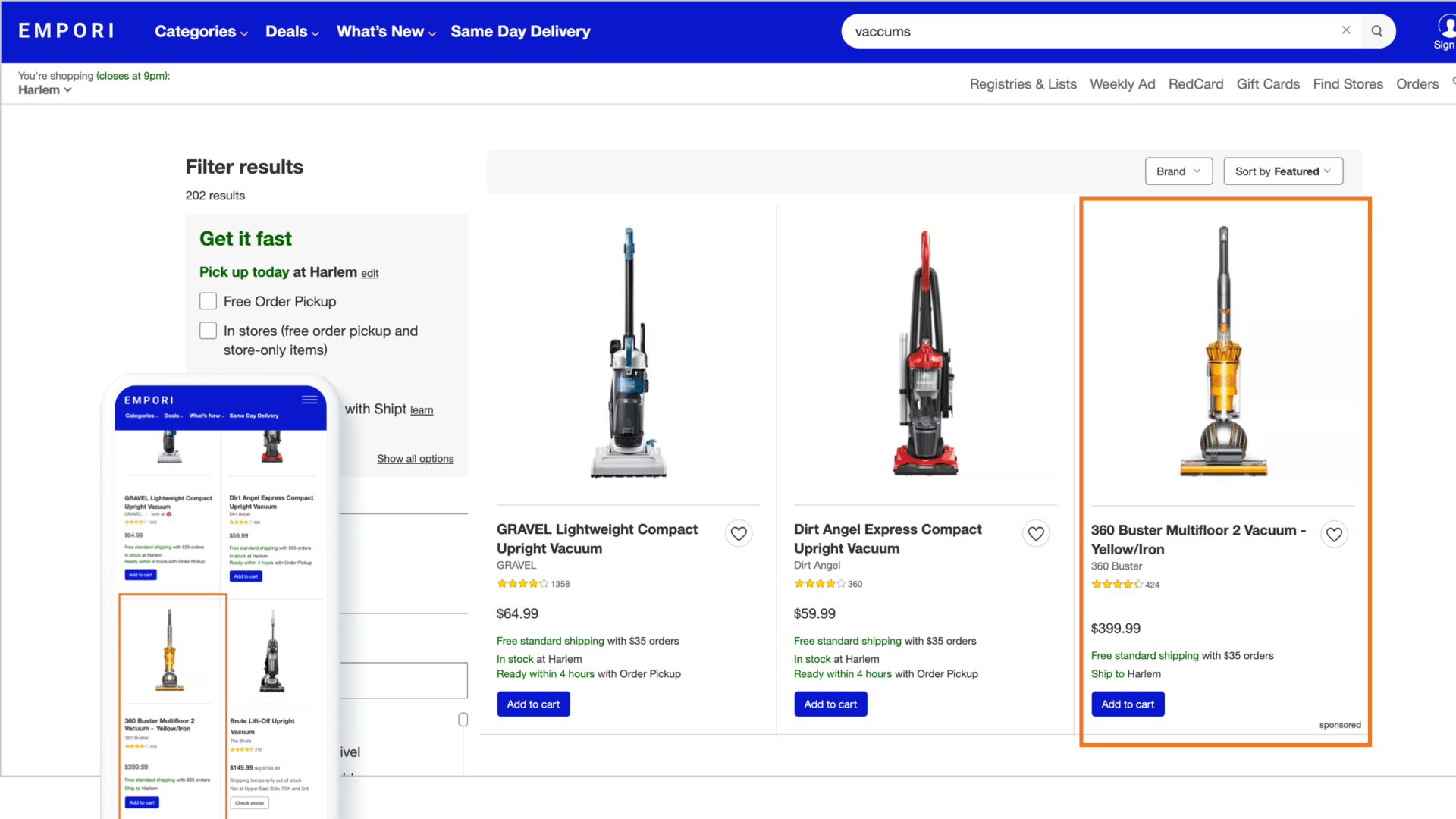Click the search icon to search
This screenshot has height=819, width=1456.
(x=1377, y=31)
